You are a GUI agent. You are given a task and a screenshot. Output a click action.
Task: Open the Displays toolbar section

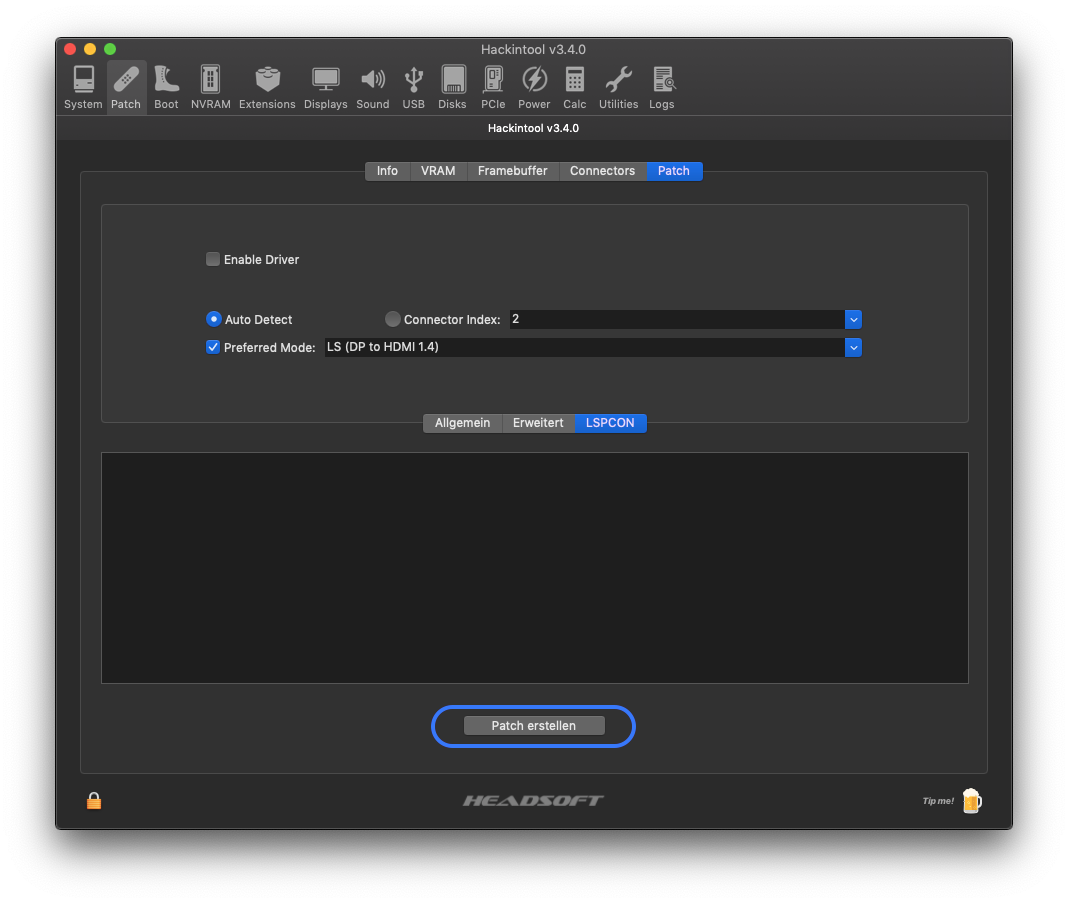[x=326, y=88]
